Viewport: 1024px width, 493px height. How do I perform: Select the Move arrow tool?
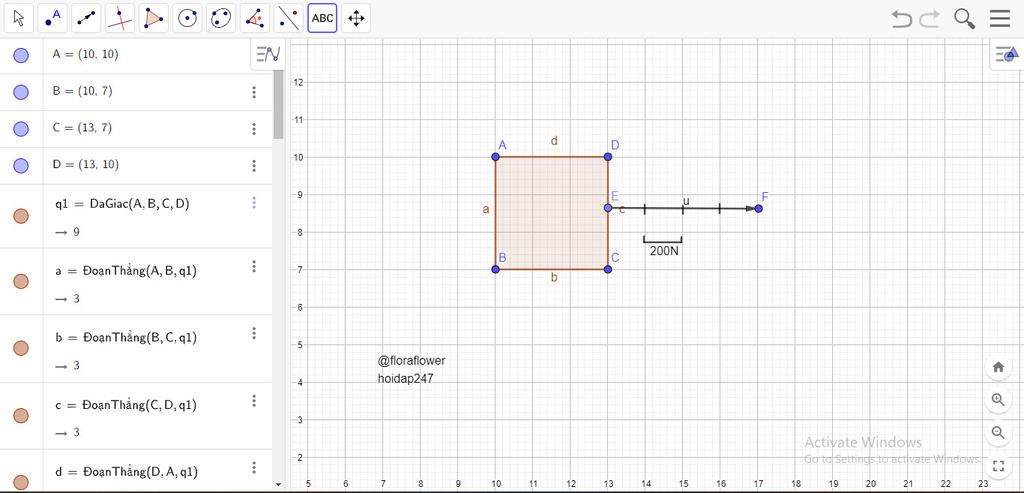point(19,18)
